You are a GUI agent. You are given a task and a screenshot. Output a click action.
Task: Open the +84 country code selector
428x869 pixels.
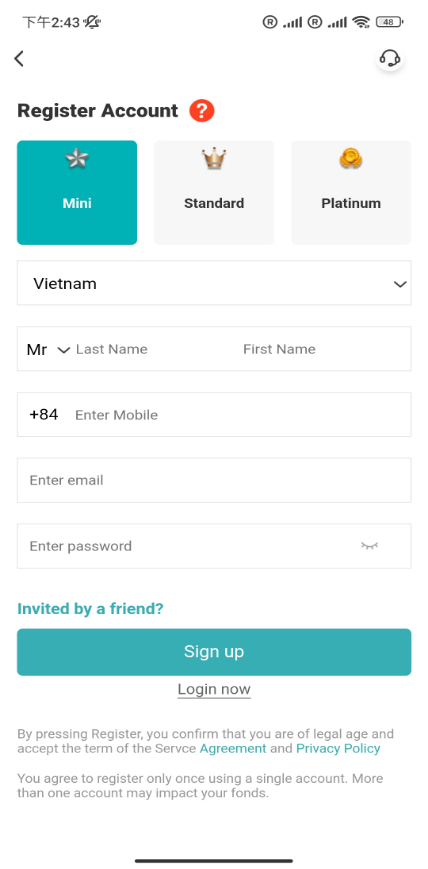coord(44,415)
